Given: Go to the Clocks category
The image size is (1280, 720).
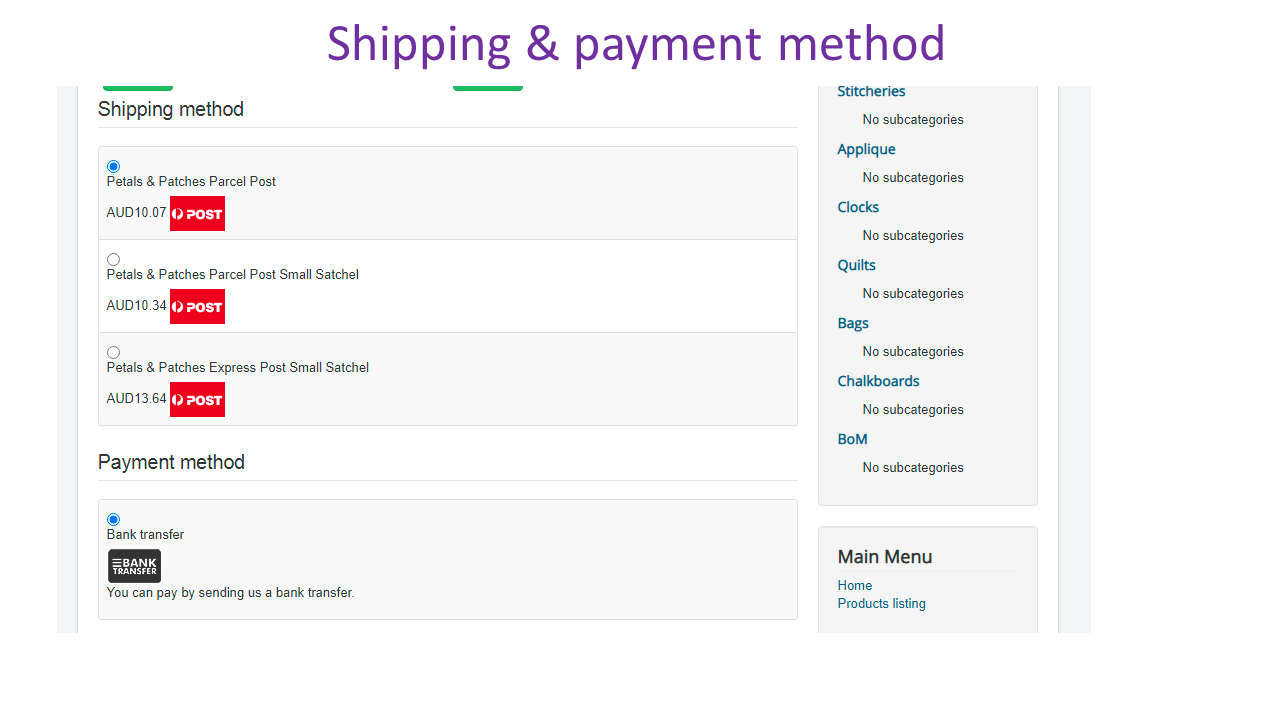Looking at the screenshot, I should click(x=858, y=207).
